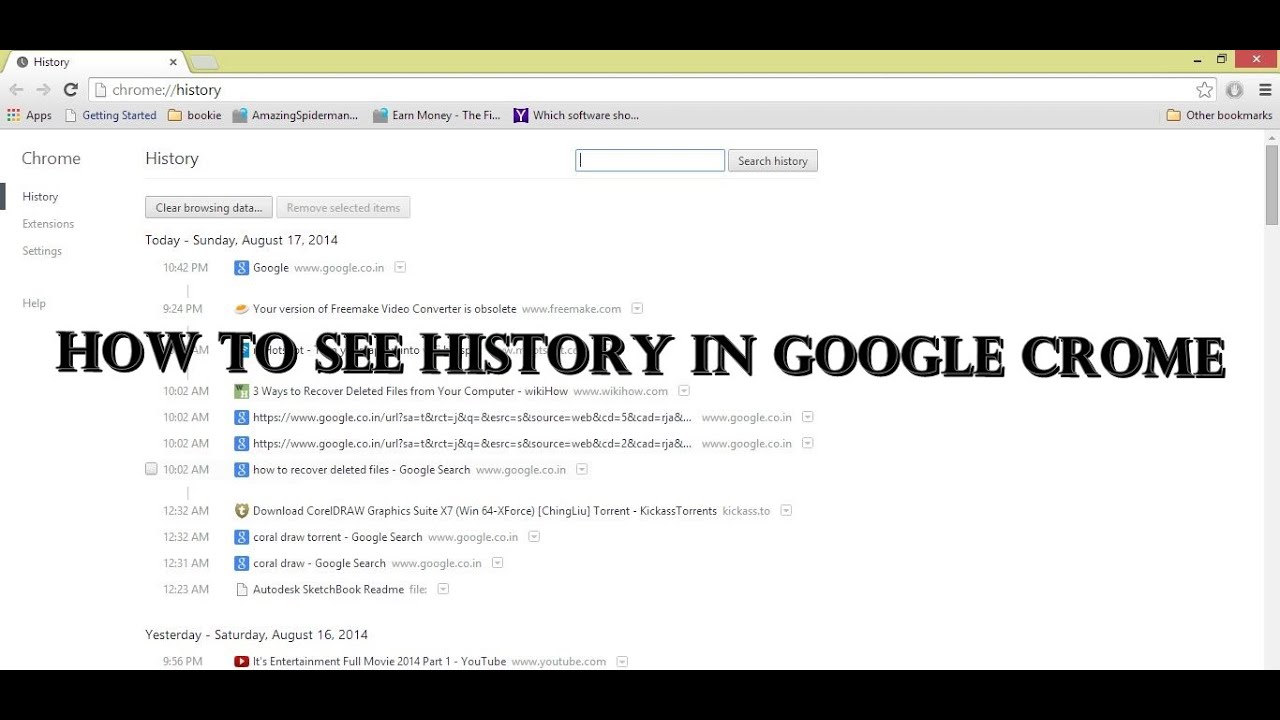Viewport: 1280px width, 720px height.
Task: Open 'Your version of Freemake Video Converter is obsolete' link
Action: click(384, 309)
